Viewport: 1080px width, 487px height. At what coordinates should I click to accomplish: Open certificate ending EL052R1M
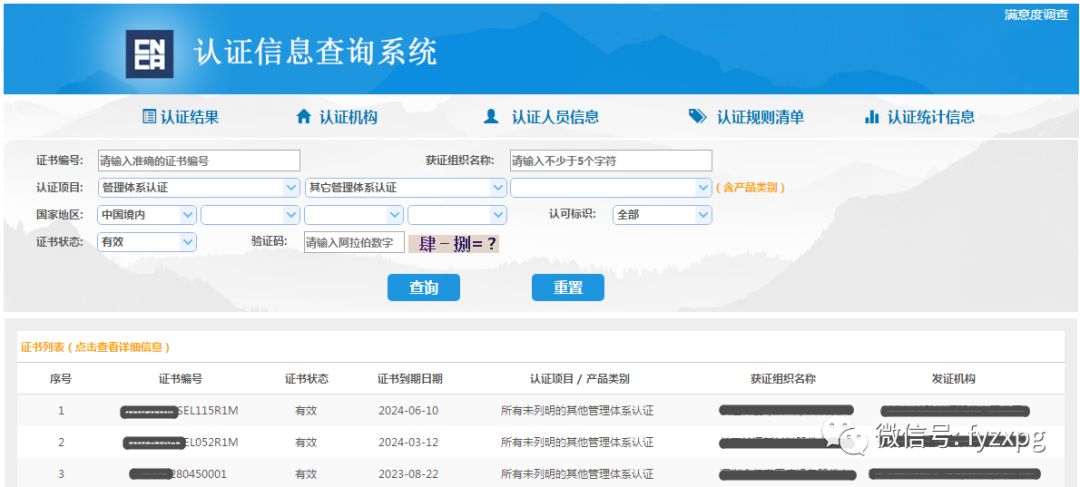181,442
